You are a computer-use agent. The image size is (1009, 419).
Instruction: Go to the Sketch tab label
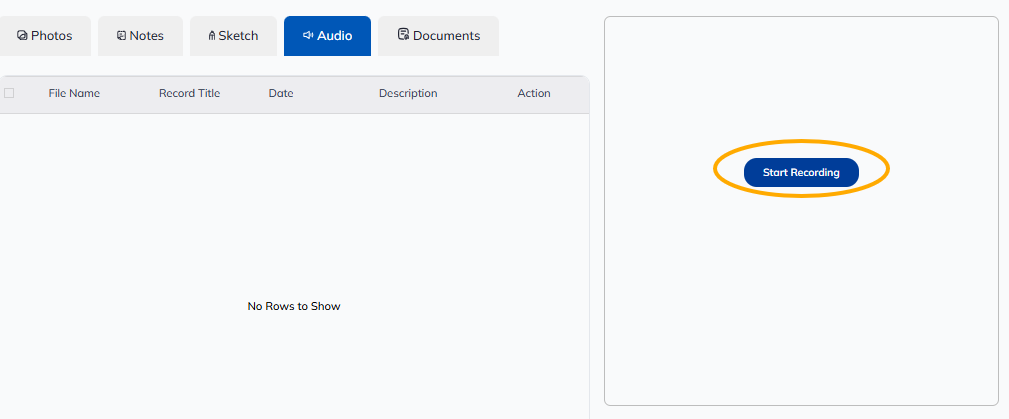pos(238,36)
